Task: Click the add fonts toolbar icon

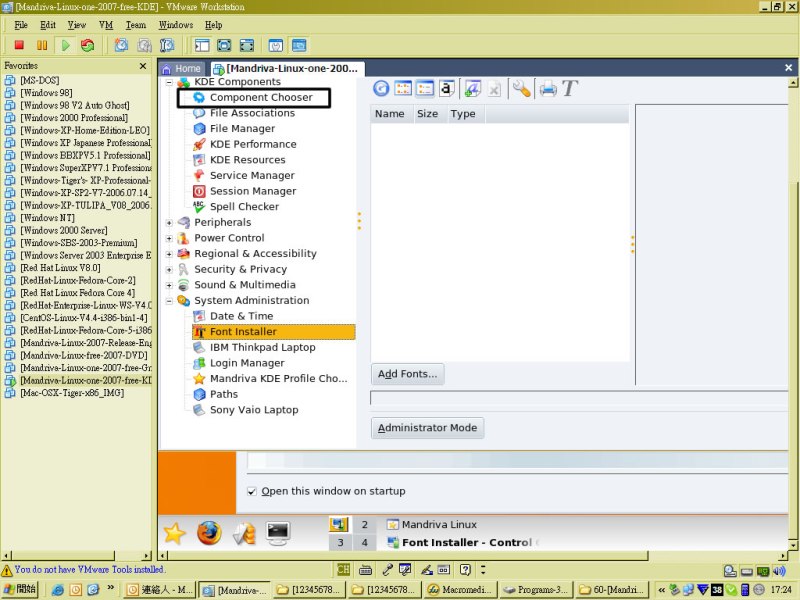Action: point(472,89)
